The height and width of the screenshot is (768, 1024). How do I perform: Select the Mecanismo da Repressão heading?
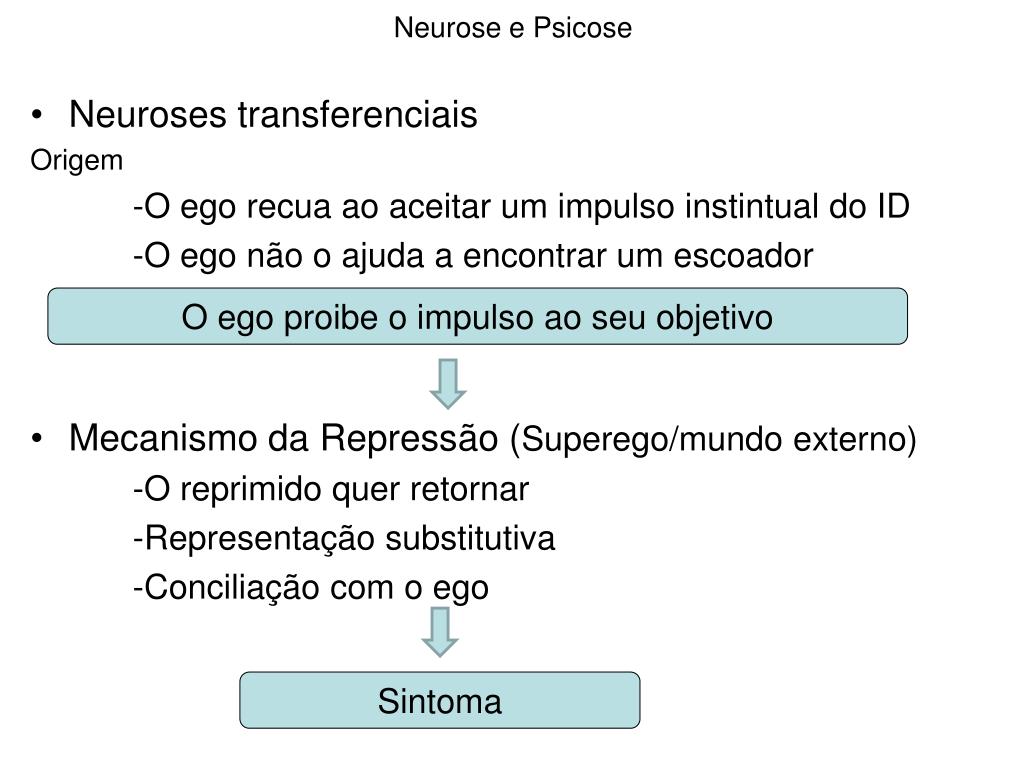(x=283, y=438)
